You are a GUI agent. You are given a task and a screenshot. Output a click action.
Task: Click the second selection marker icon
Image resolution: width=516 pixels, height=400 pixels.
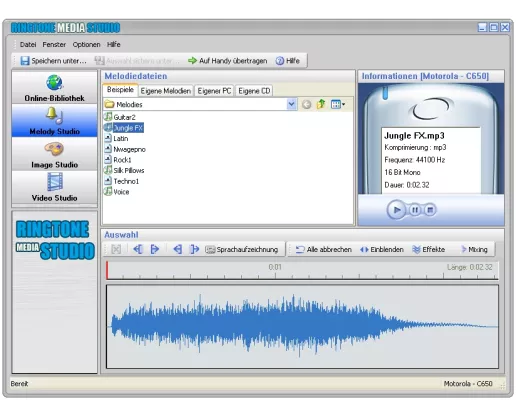[x=154, y=249]
